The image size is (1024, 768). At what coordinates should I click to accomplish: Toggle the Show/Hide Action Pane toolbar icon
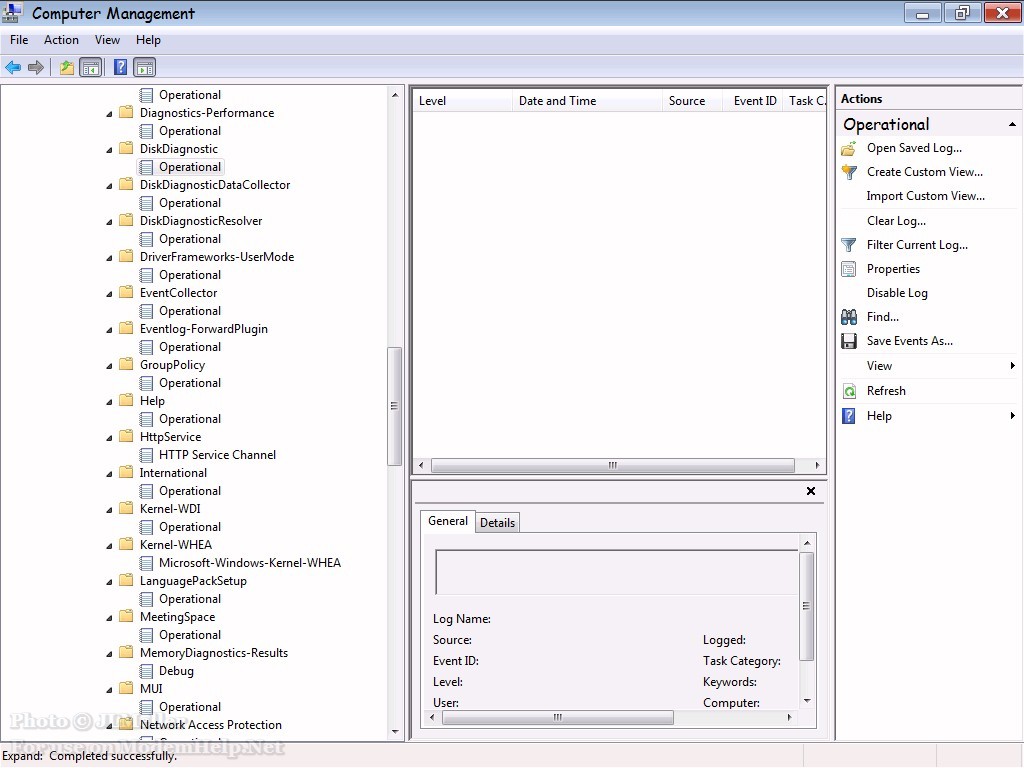pyautogui.click(x=145, y=67)
